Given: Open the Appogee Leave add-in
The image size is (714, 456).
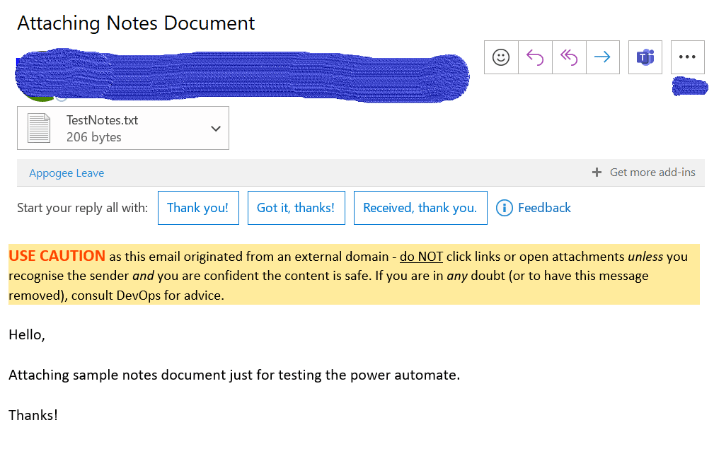Looking at the screenshot, I should 66,173.
